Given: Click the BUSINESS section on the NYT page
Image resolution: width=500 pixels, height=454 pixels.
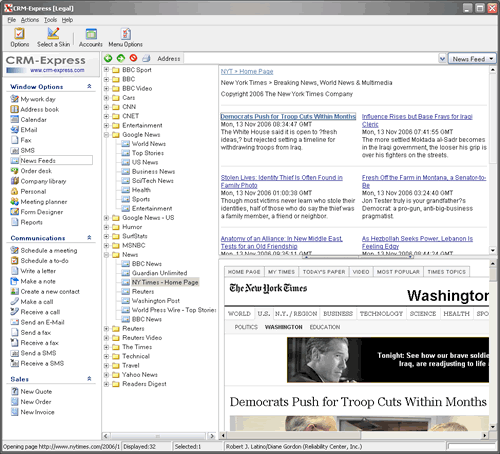Looking at the screenshot, I should 338,314.
